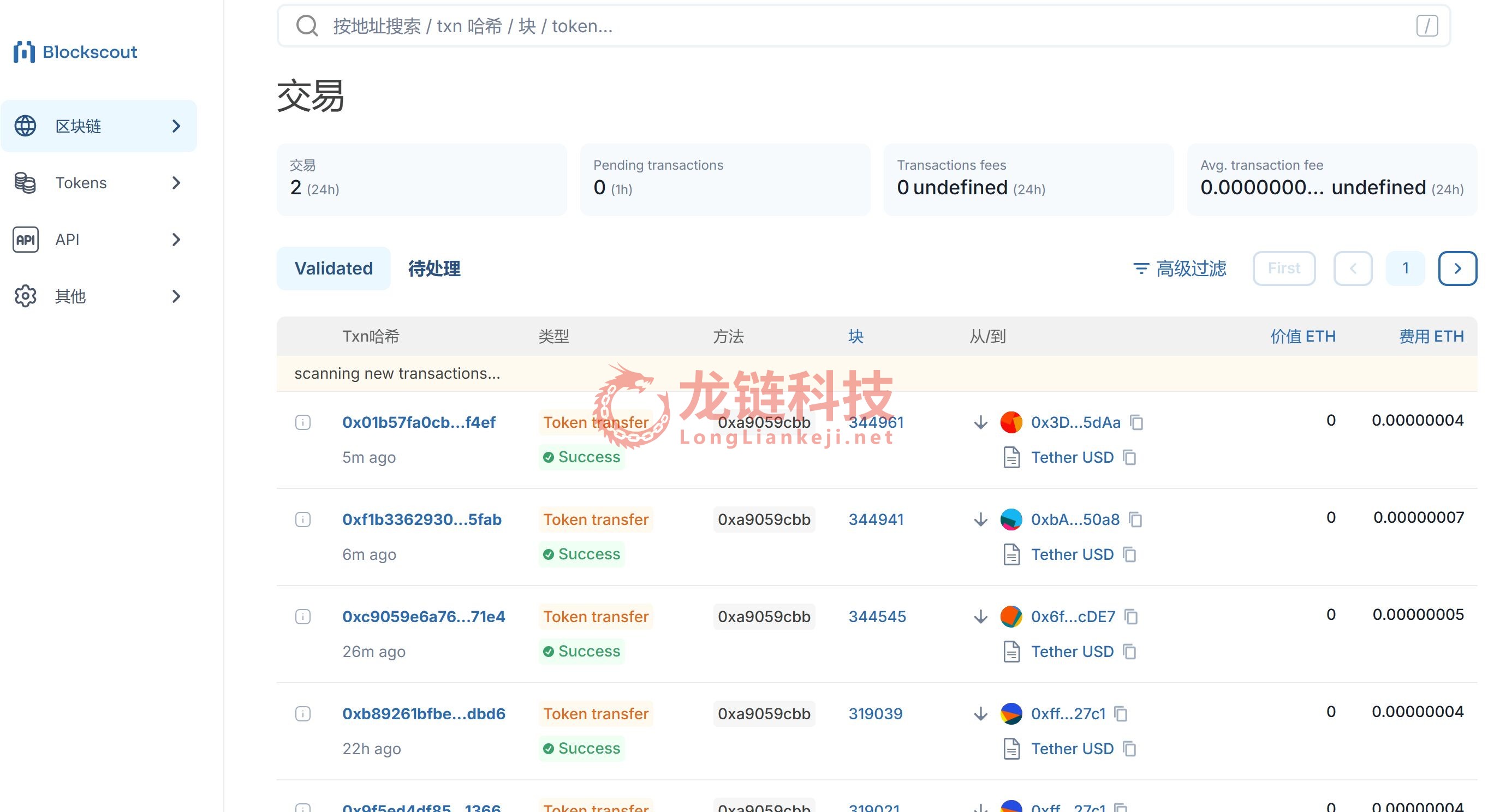This screenshot has height=812, width=1488.
Task: Click the 交易 2 (24h) stats card
Action: point(422,180)
